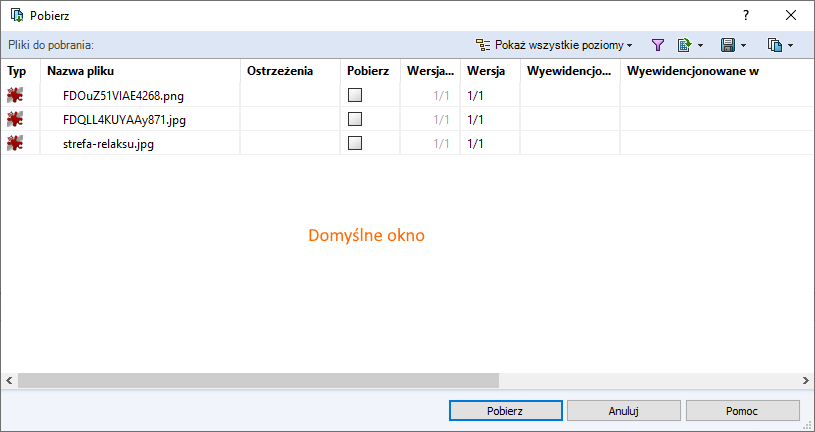
Task: Expand the arrow next to the save icon
Action: 744,46
